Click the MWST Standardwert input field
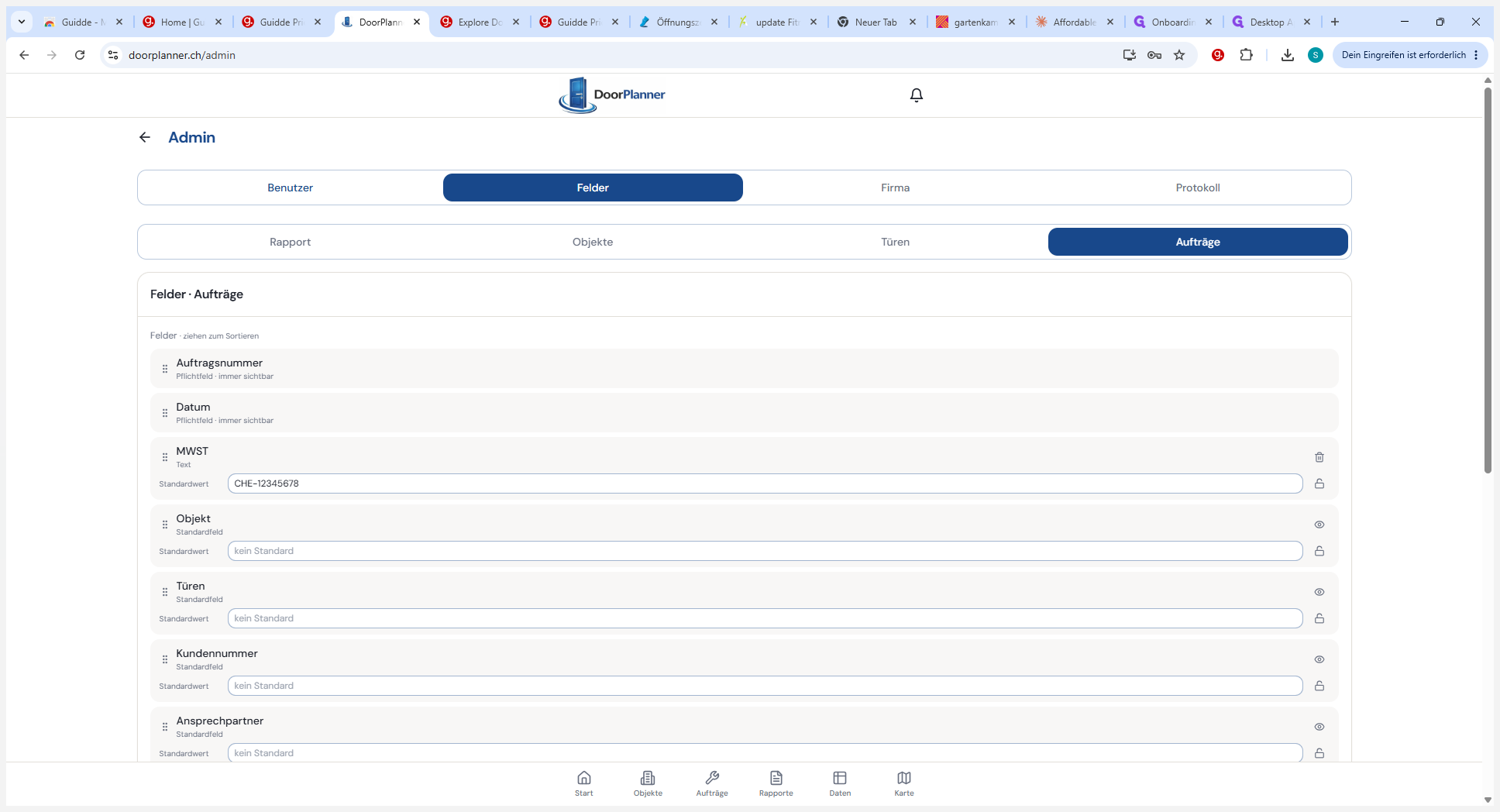Screen dimensions: 1500x812 click(x=765, y=483)
